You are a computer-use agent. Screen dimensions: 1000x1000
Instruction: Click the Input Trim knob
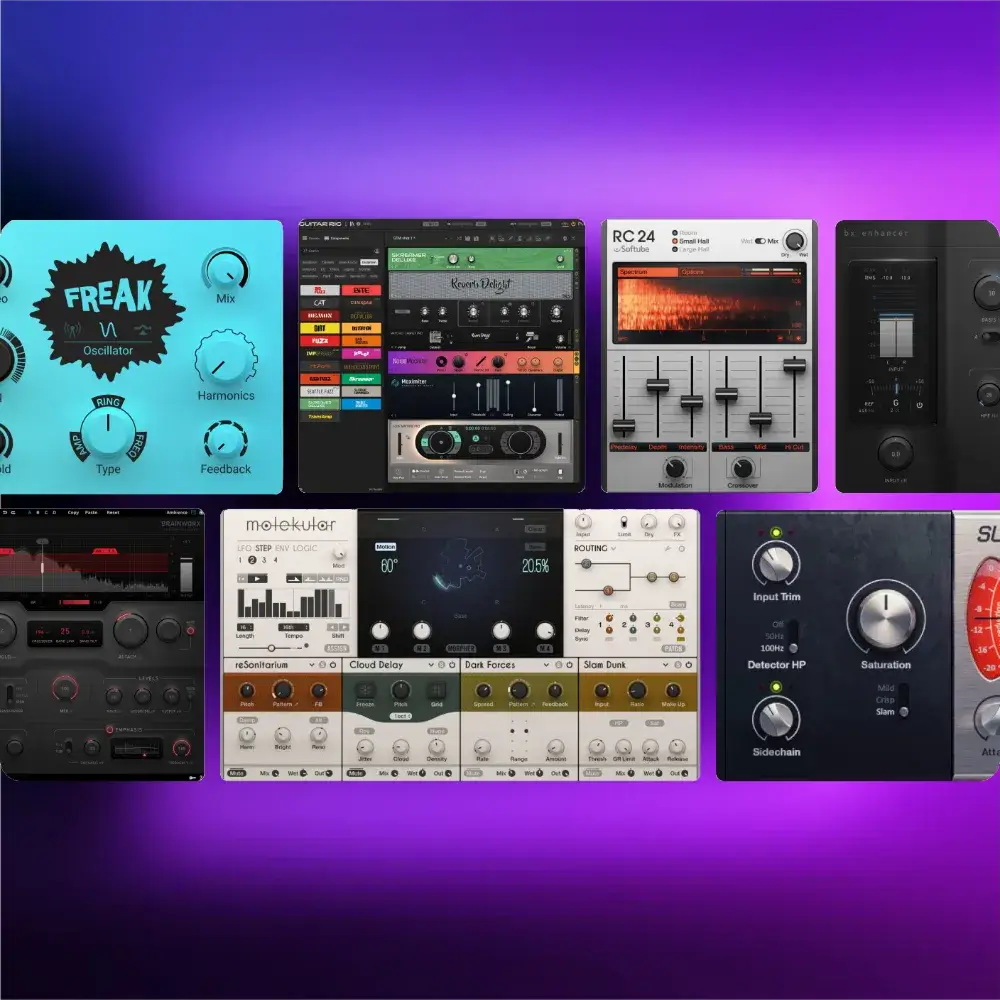(776, 564)
